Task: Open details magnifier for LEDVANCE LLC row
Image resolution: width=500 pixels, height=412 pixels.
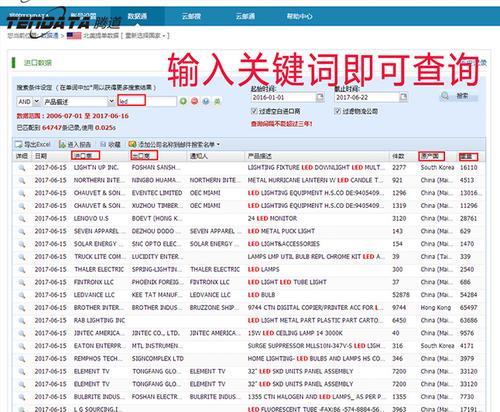Action: pyautogui.click(x=22, y=295)
